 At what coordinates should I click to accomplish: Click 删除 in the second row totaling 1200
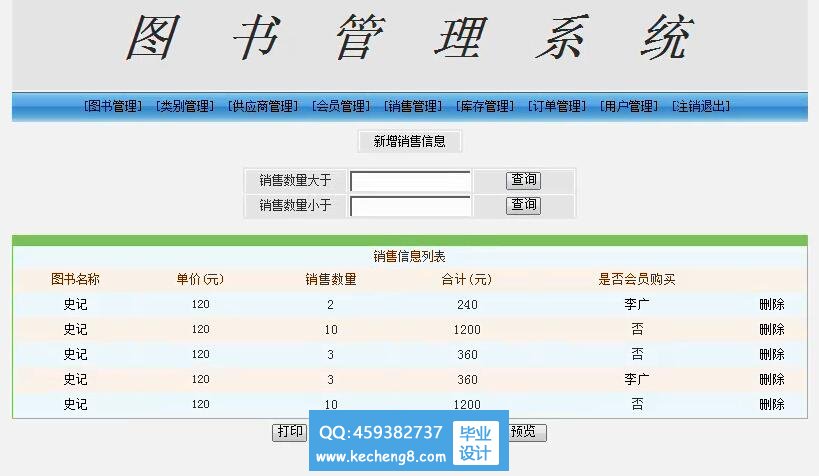[772, 330]
